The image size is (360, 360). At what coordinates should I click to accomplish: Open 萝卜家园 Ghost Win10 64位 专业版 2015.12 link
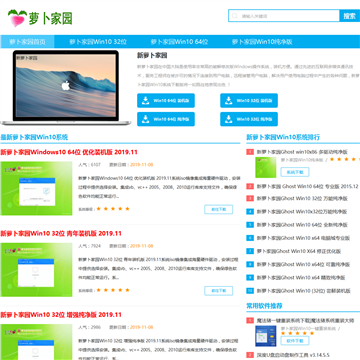[x=307, y=186]
